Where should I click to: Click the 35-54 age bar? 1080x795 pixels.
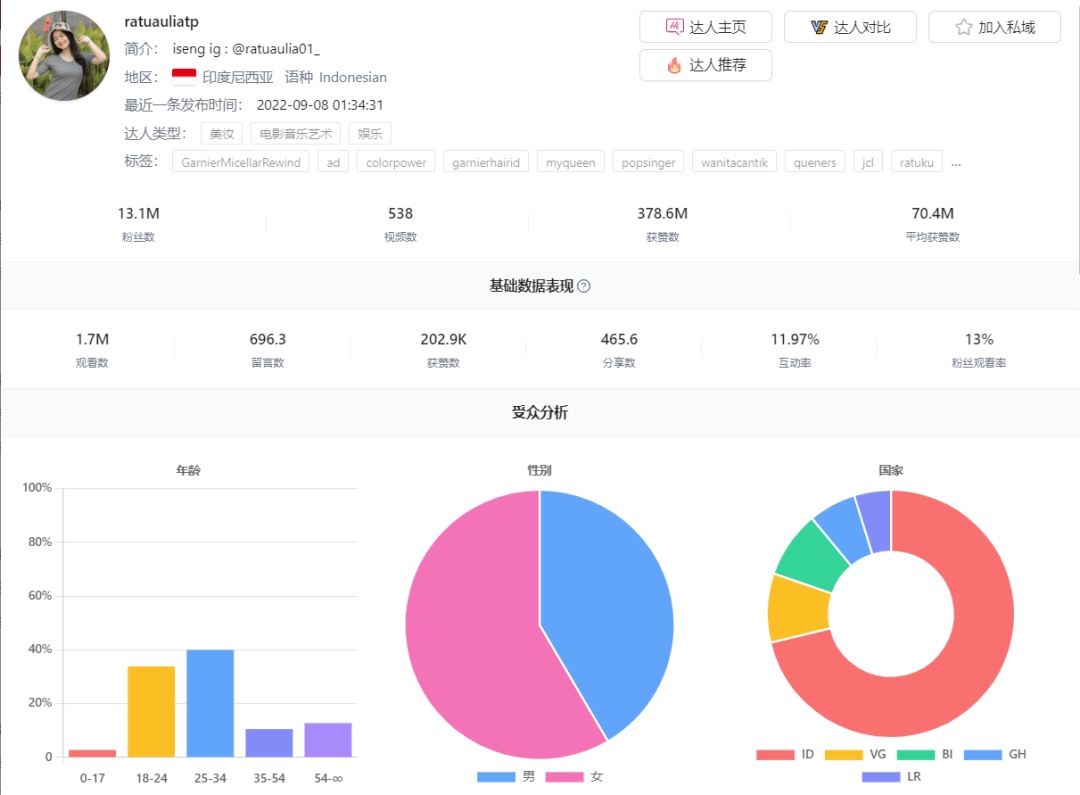point(269,743)
